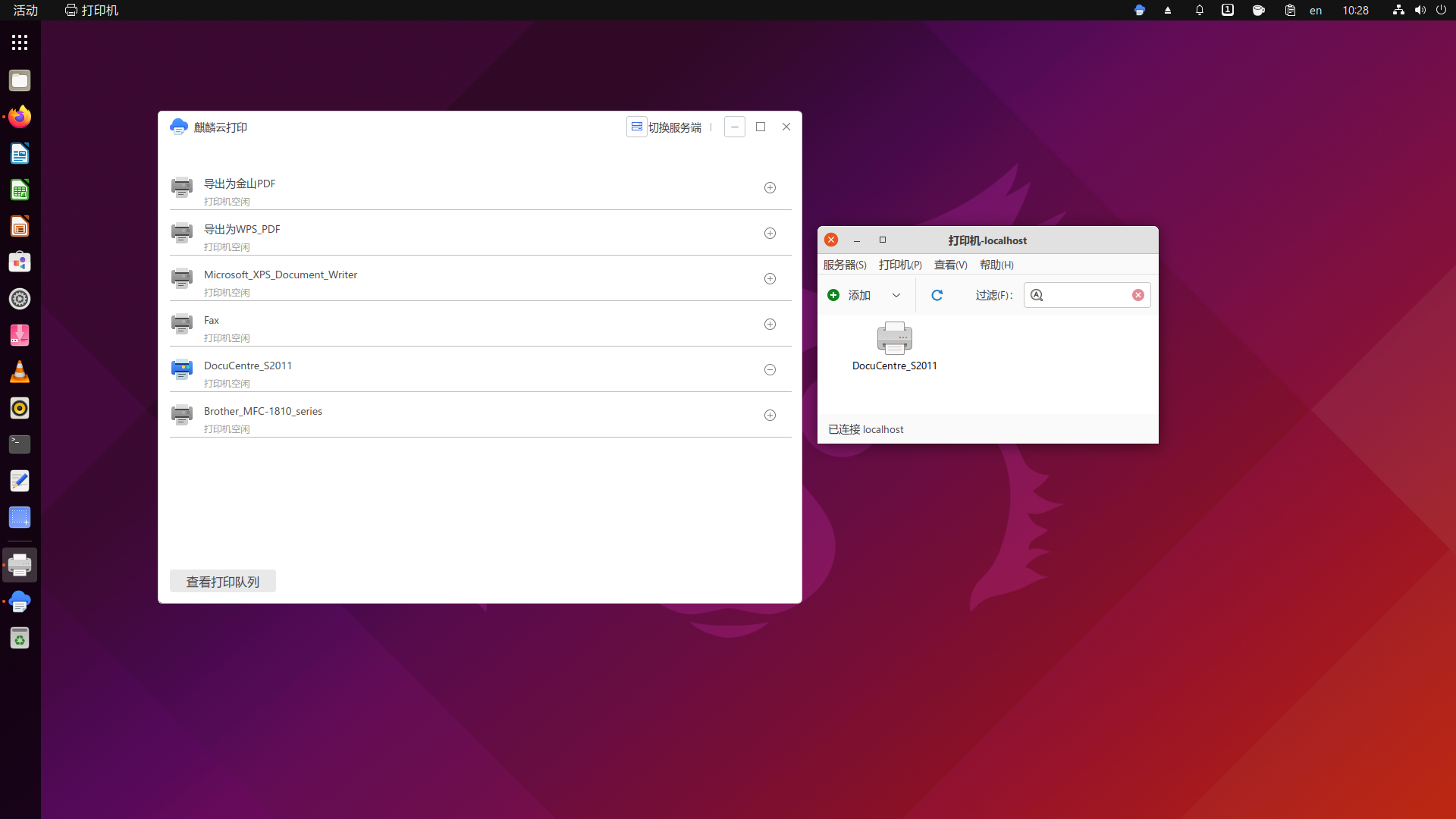
Task: Open clipboard indicator in top bar
Action: 1290,10
